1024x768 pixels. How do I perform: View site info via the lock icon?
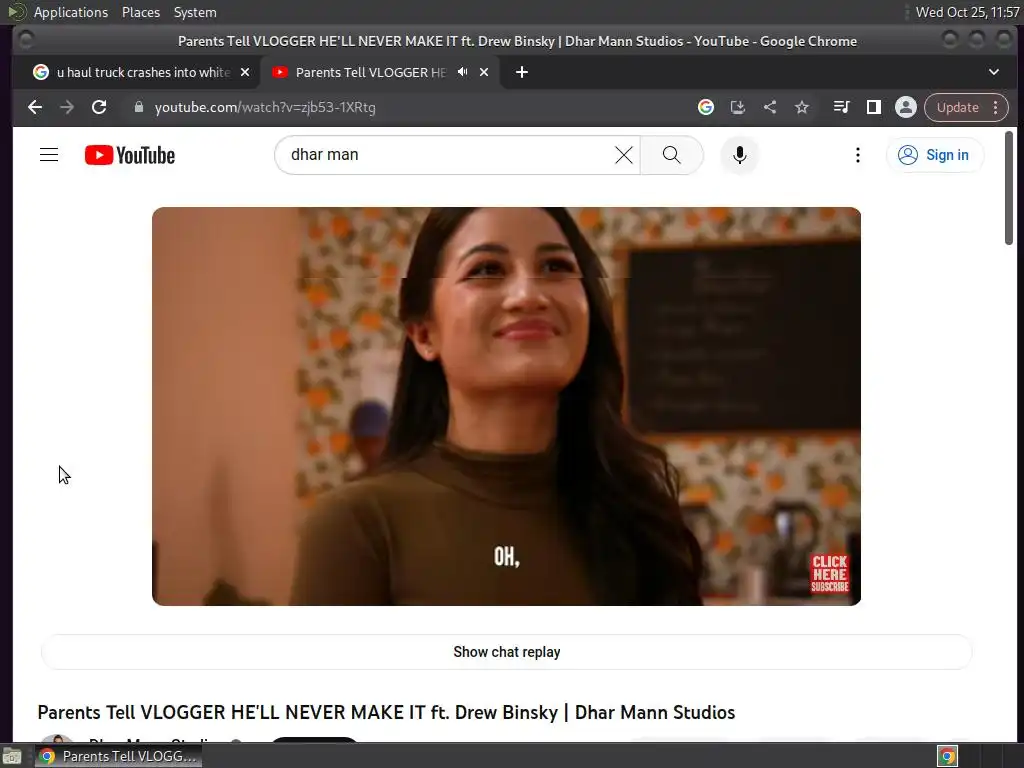click(138, 107)
